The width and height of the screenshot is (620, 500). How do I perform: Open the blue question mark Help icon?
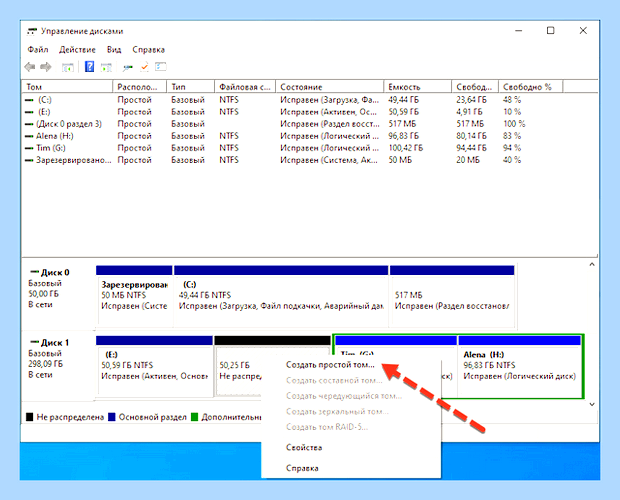90,67
